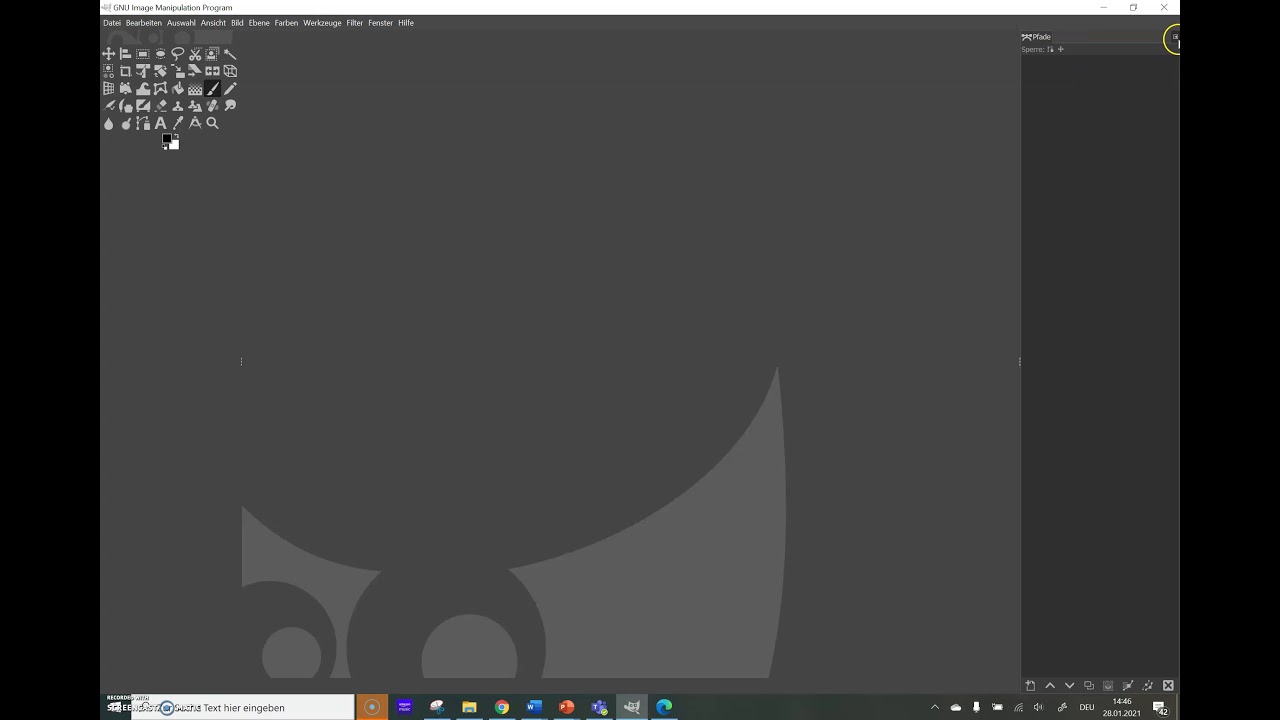Select the 3D Transform cube tool
The height and width of the screenshot is (720, 1280).
[230, 71]
